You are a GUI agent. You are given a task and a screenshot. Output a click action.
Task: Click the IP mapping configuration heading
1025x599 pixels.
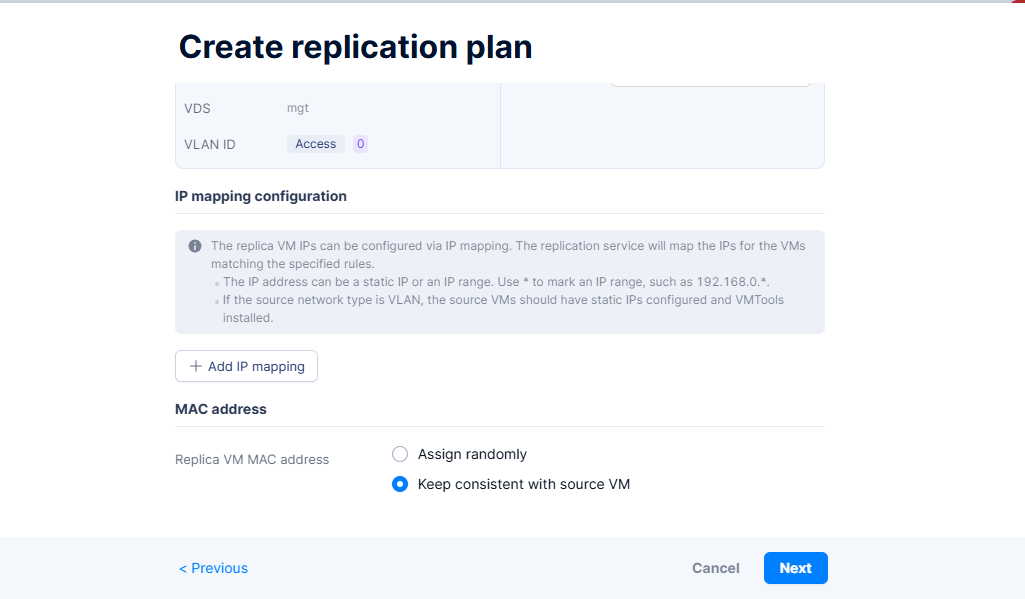pos(260,196)
